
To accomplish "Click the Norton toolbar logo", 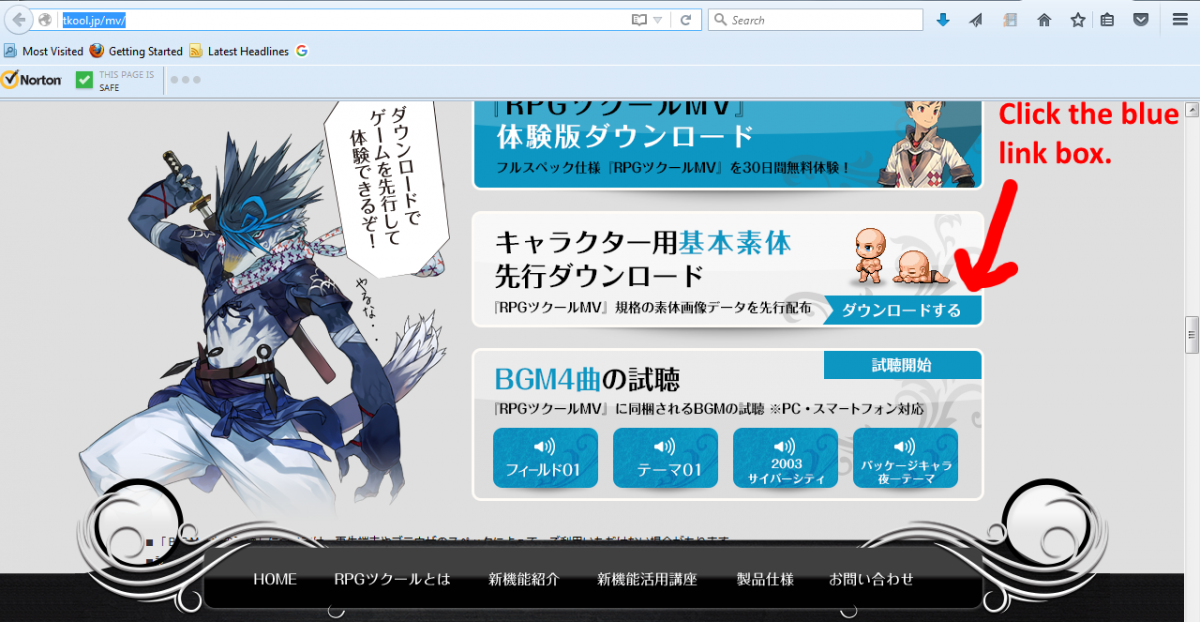I will pyautogui.click(x=32, y=80).
